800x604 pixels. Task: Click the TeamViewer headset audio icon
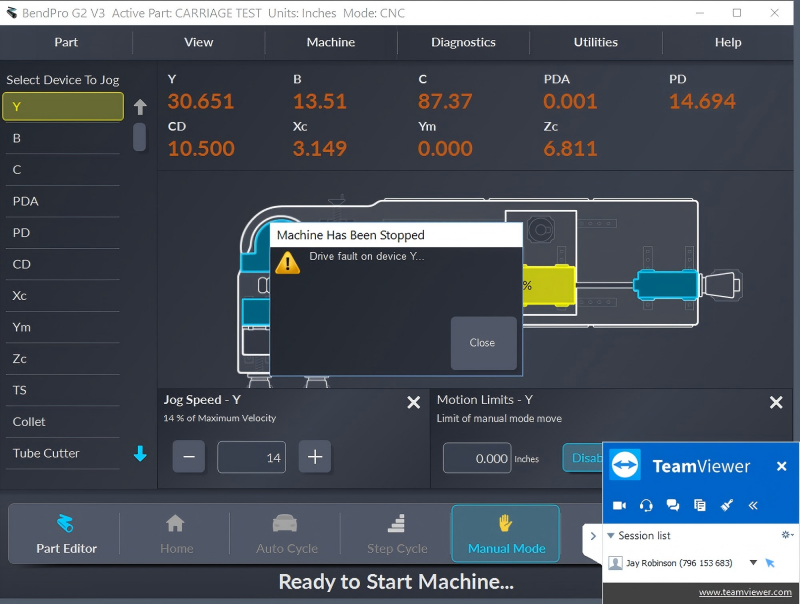tap(646, 505)
